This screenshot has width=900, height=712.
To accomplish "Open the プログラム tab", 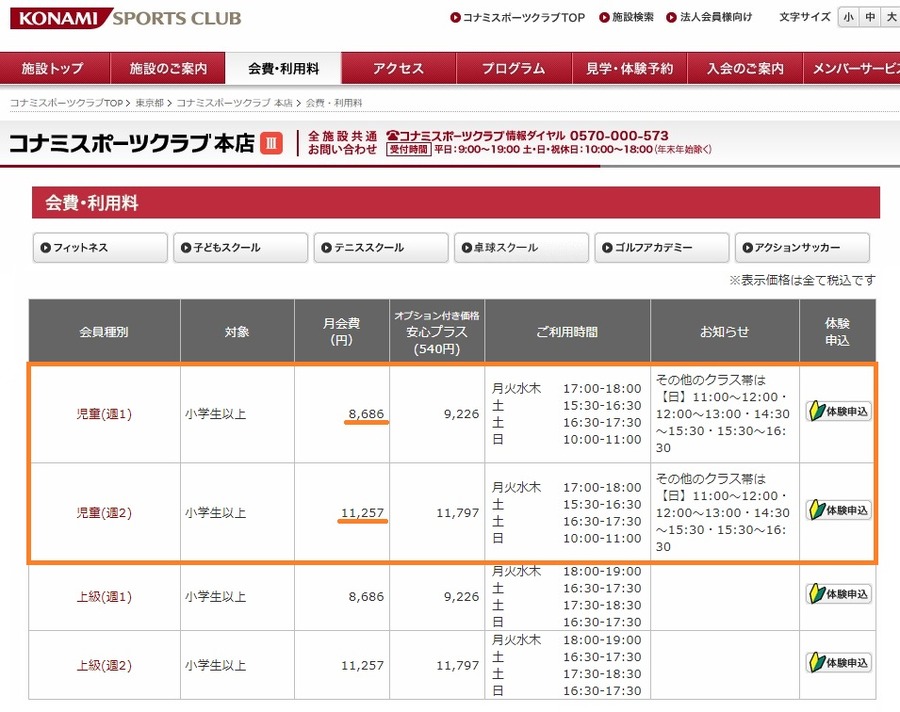I will point(515,69).
